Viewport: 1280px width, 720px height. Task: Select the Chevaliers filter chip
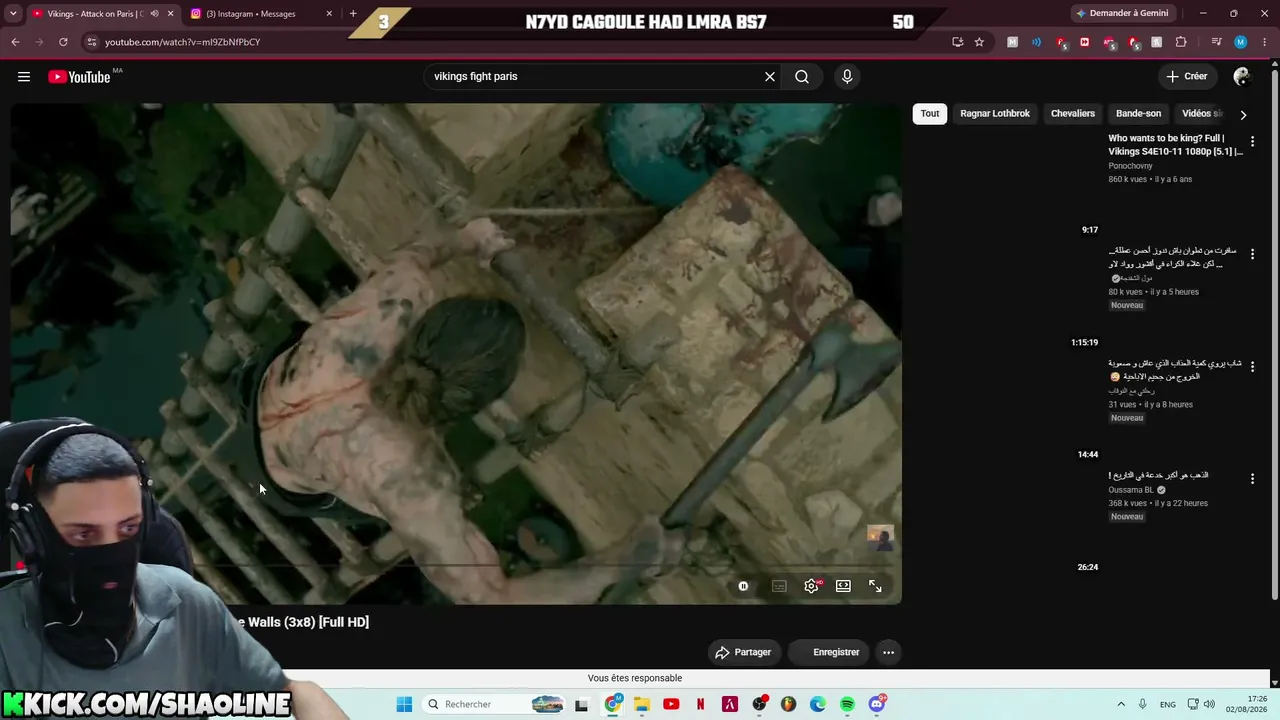click(x=1073, y=113)
